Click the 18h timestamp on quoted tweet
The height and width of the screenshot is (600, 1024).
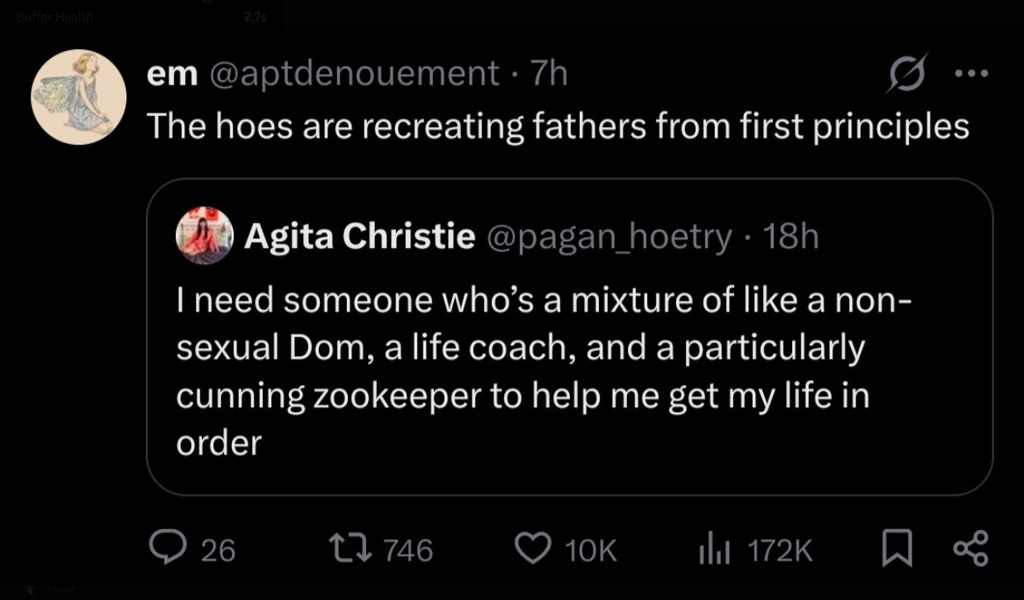tap(790, 237)
